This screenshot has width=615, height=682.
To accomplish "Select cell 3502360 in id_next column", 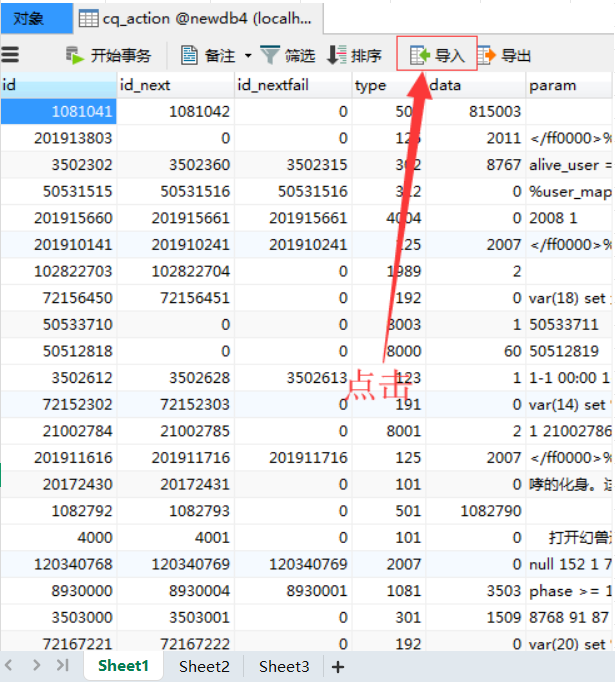I will 176,165.
